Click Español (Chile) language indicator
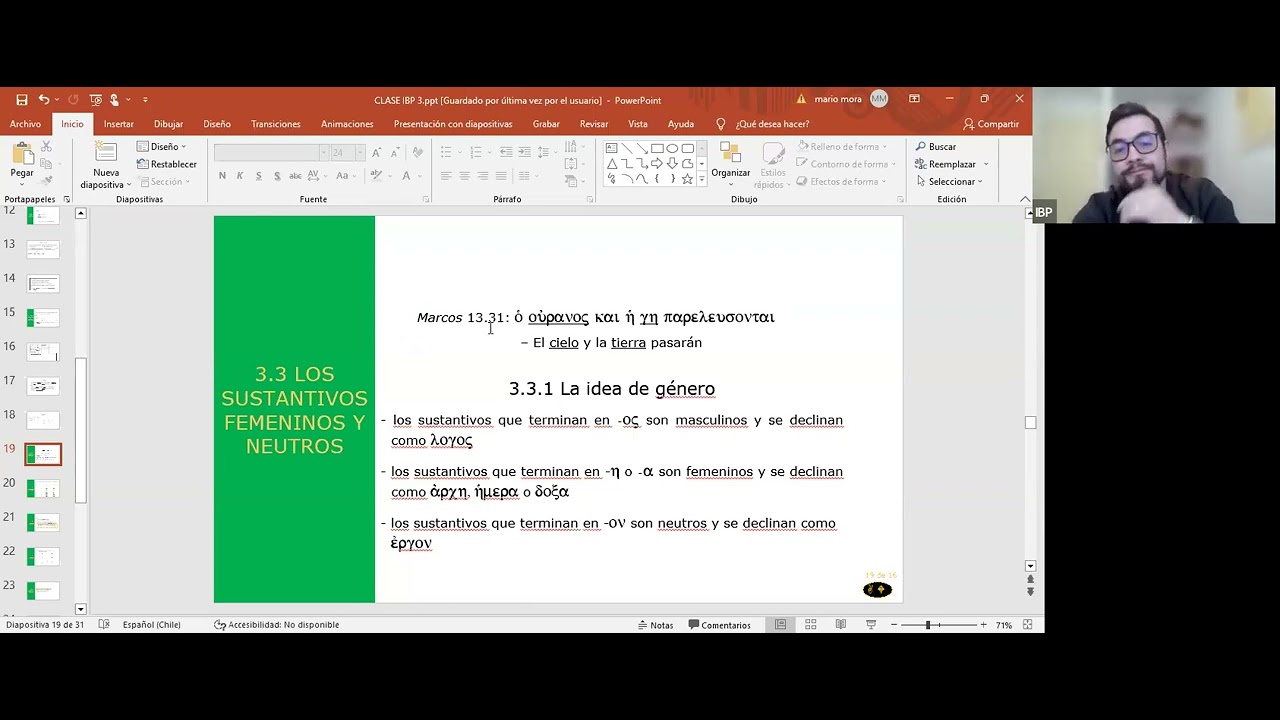1280x720 pixels. (x=152, y=625)
